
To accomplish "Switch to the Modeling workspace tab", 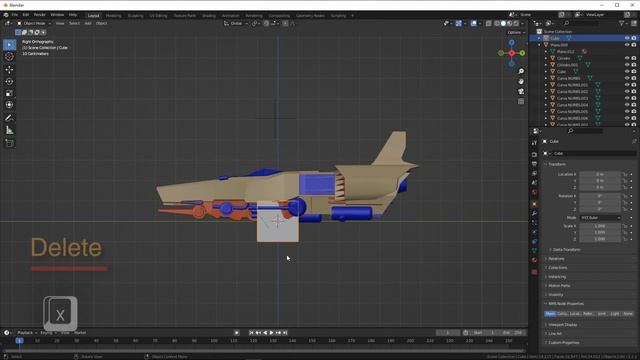I will [113, 16].
